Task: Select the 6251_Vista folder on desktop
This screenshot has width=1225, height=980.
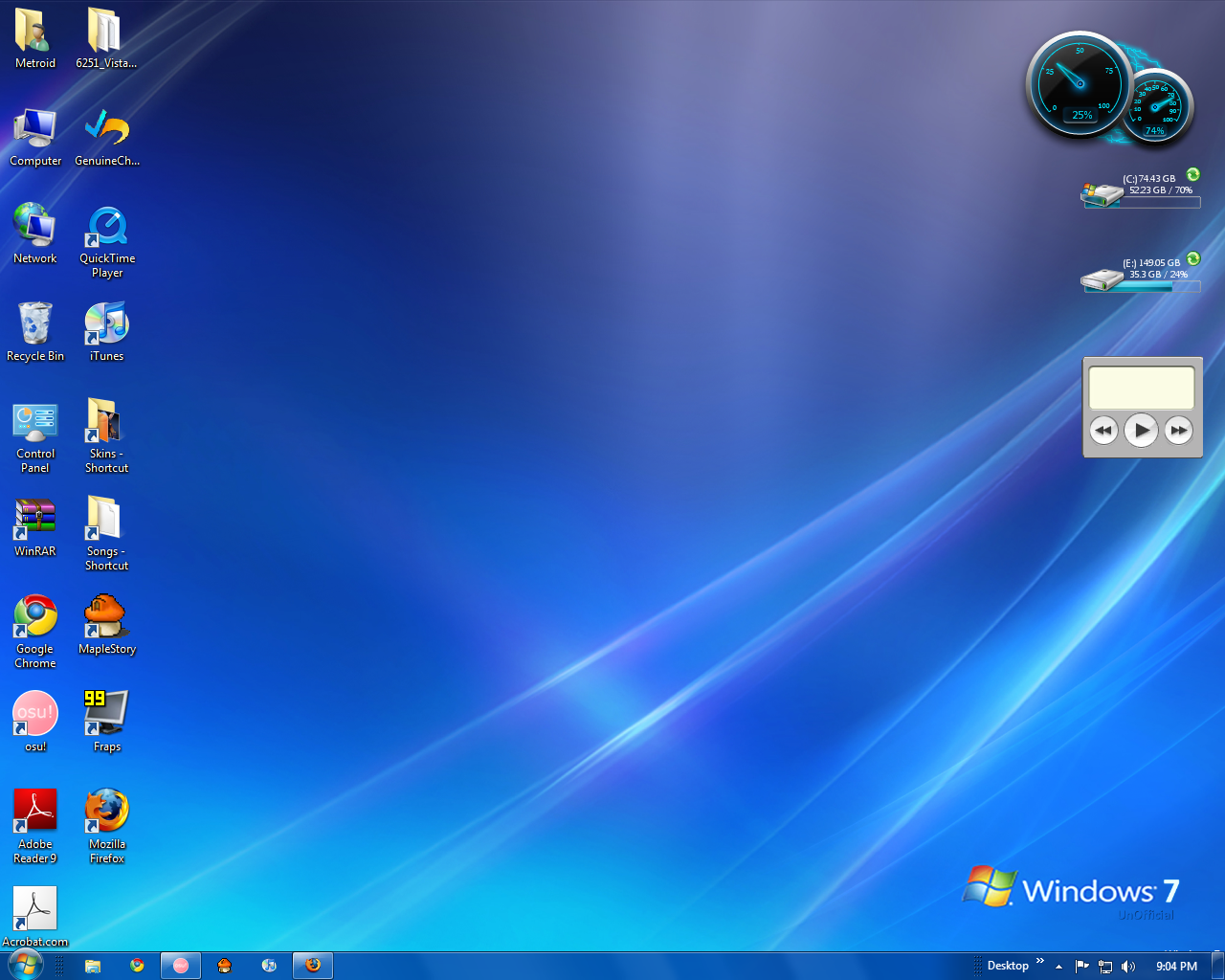Action: (106, 38)
